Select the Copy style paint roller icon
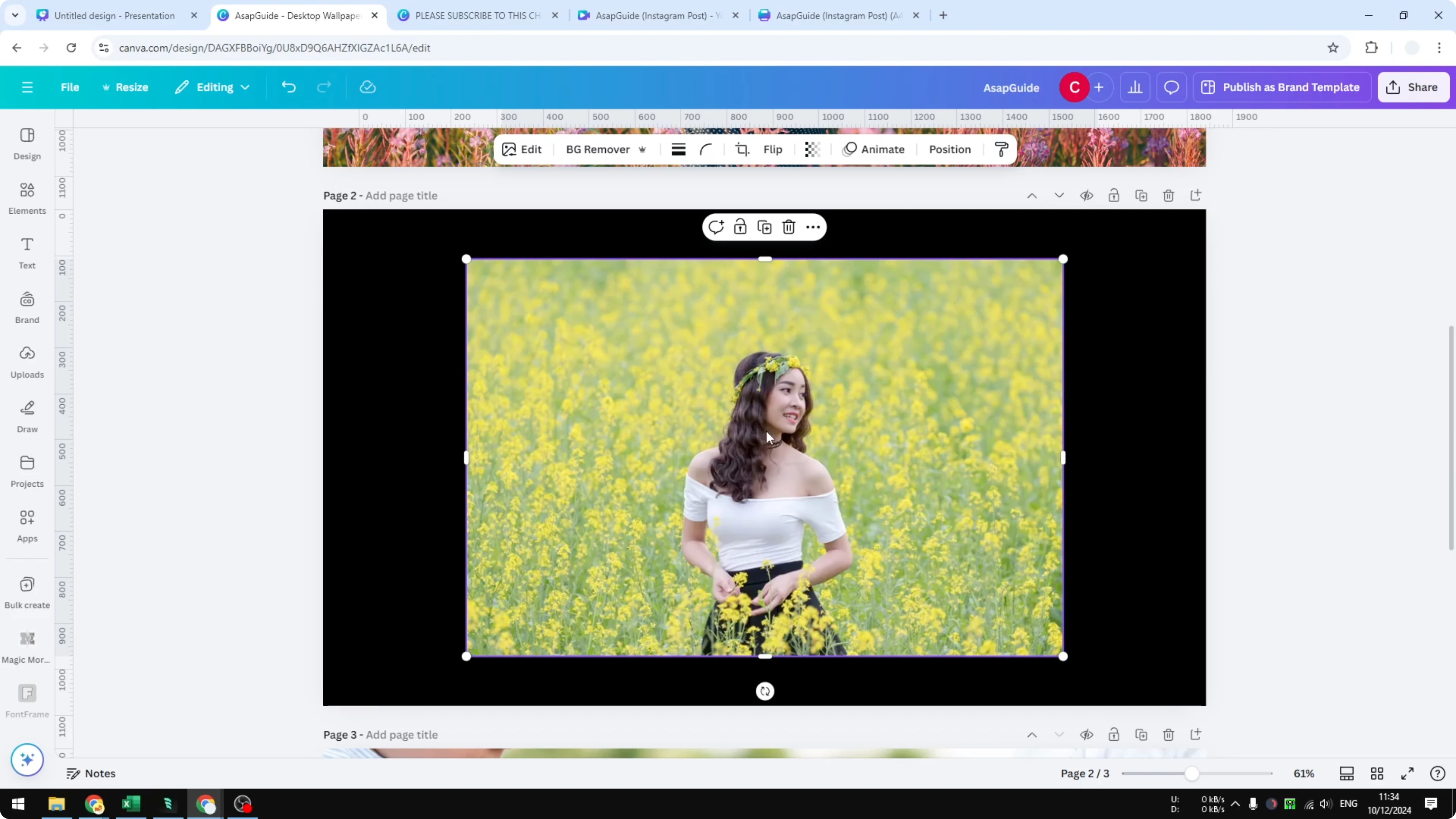The image size is (1456, 819). (1001, 149)
